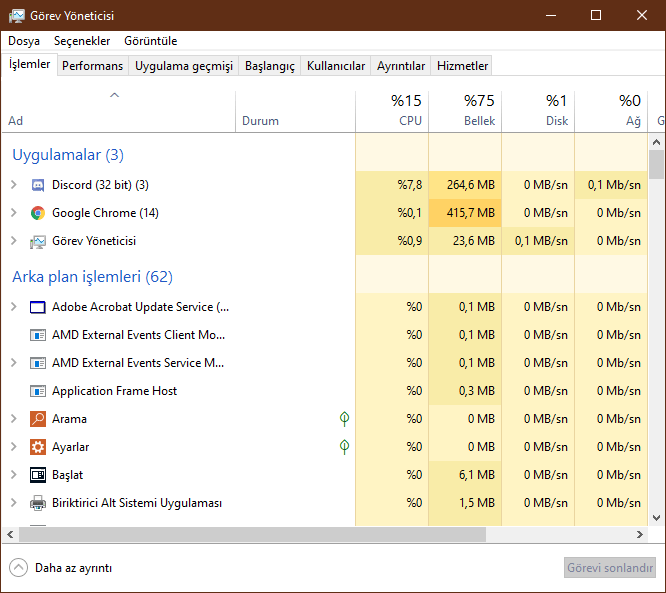
Task: Click the 415,7 MB Chrome memory value
Action: (x=471, y=213)
